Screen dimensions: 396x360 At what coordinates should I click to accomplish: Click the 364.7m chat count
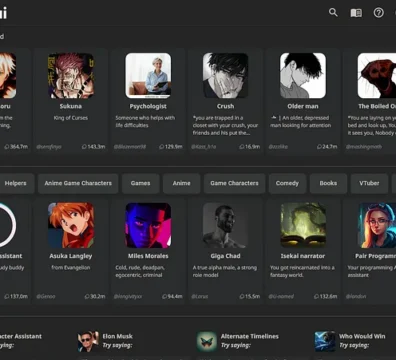[x=16, y=147]
